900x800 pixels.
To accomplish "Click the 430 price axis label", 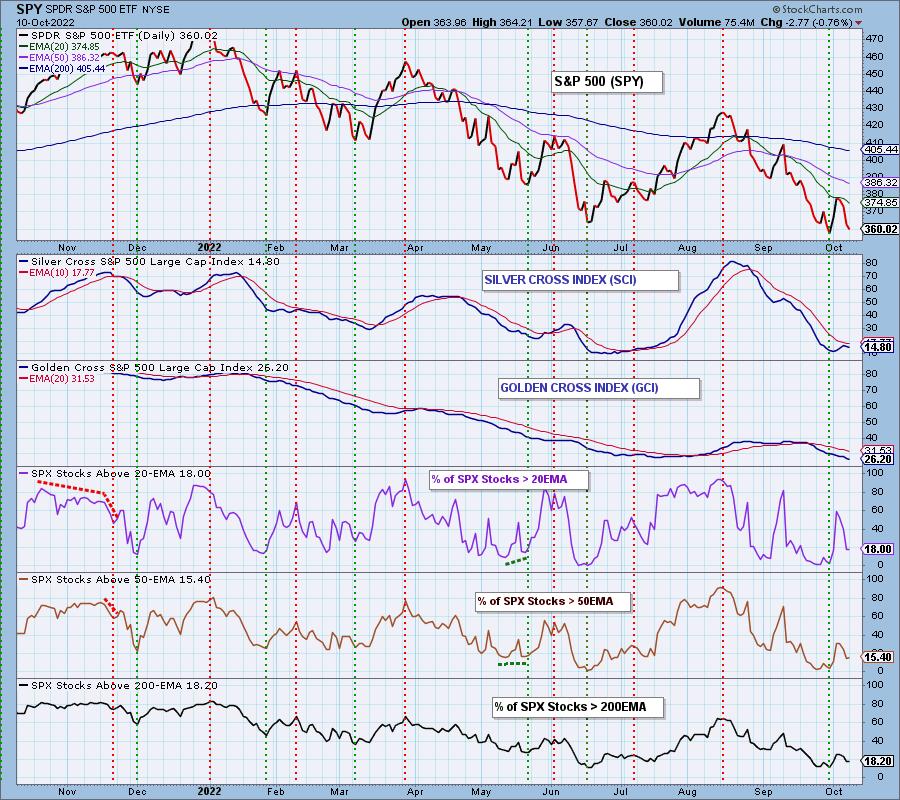I will [x=875, y=108].
